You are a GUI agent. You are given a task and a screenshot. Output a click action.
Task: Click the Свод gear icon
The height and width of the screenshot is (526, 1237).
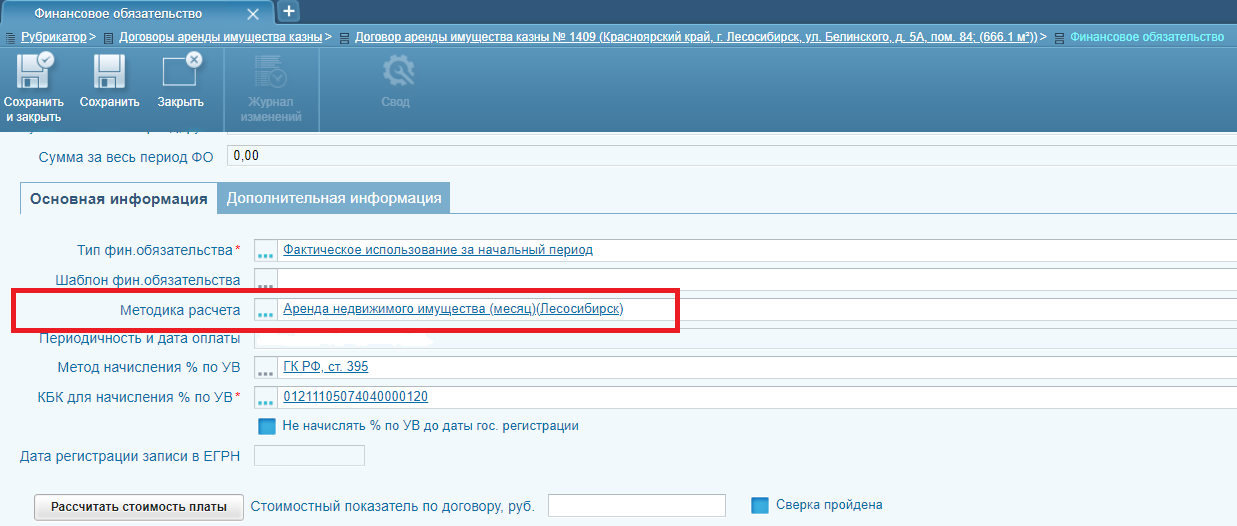398,74
